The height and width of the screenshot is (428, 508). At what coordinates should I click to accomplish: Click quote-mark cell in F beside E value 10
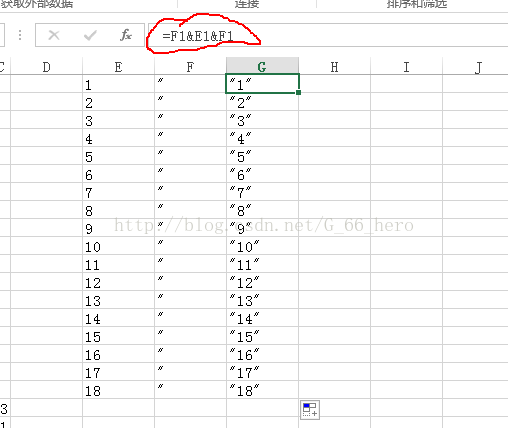click(x=190, y=246)
